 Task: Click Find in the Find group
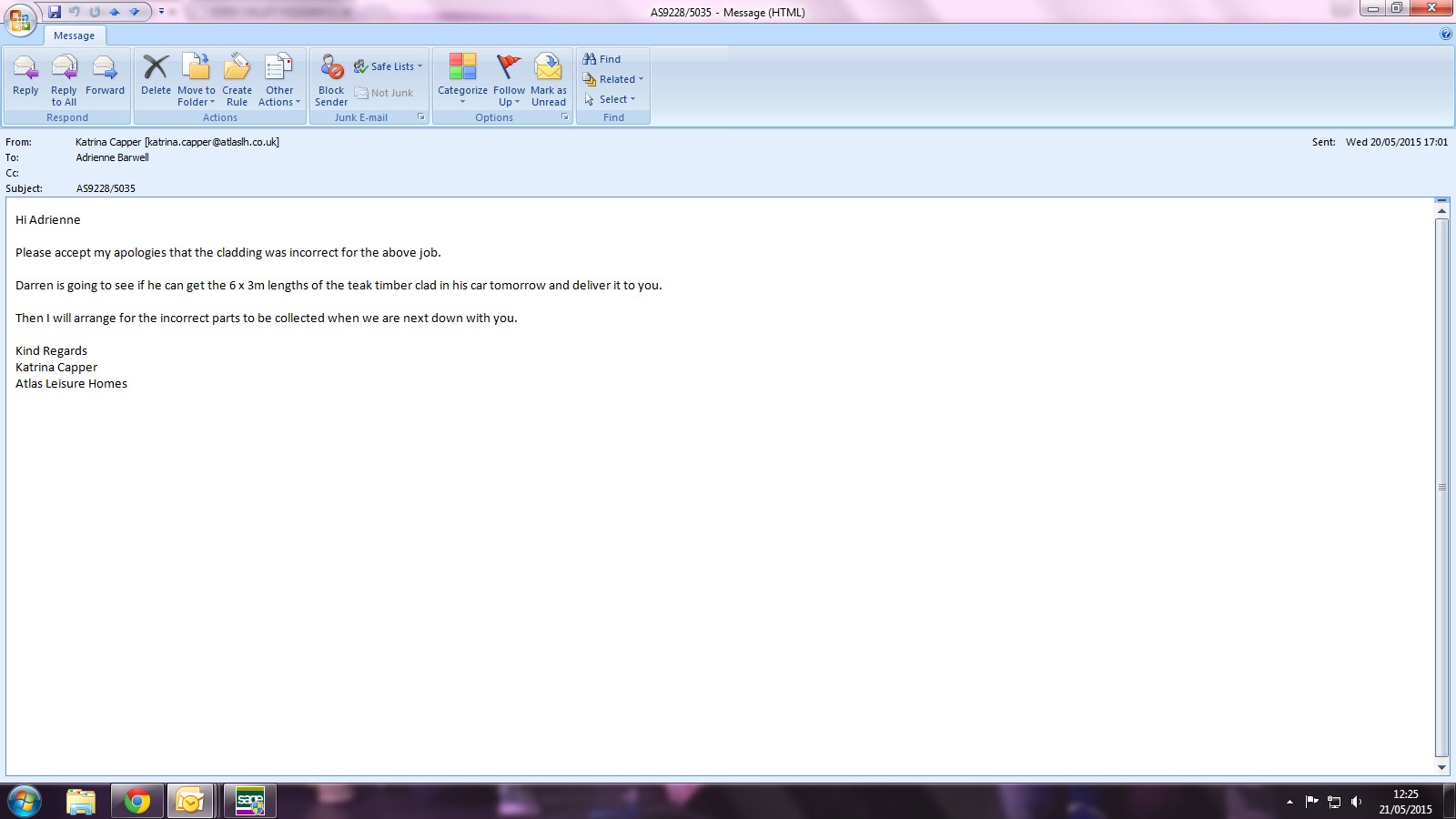tap(602, 59)
